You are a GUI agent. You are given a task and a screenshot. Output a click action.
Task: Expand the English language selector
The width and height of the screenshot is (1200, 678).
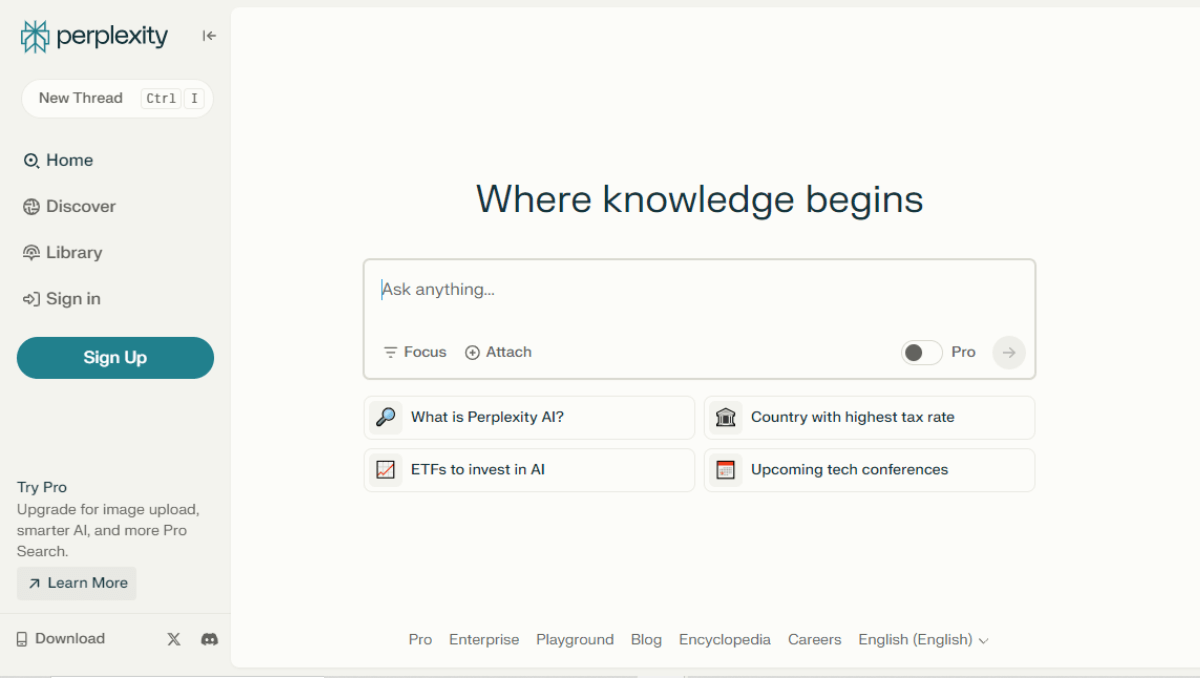pyautogui.click(x=923, y=640)
